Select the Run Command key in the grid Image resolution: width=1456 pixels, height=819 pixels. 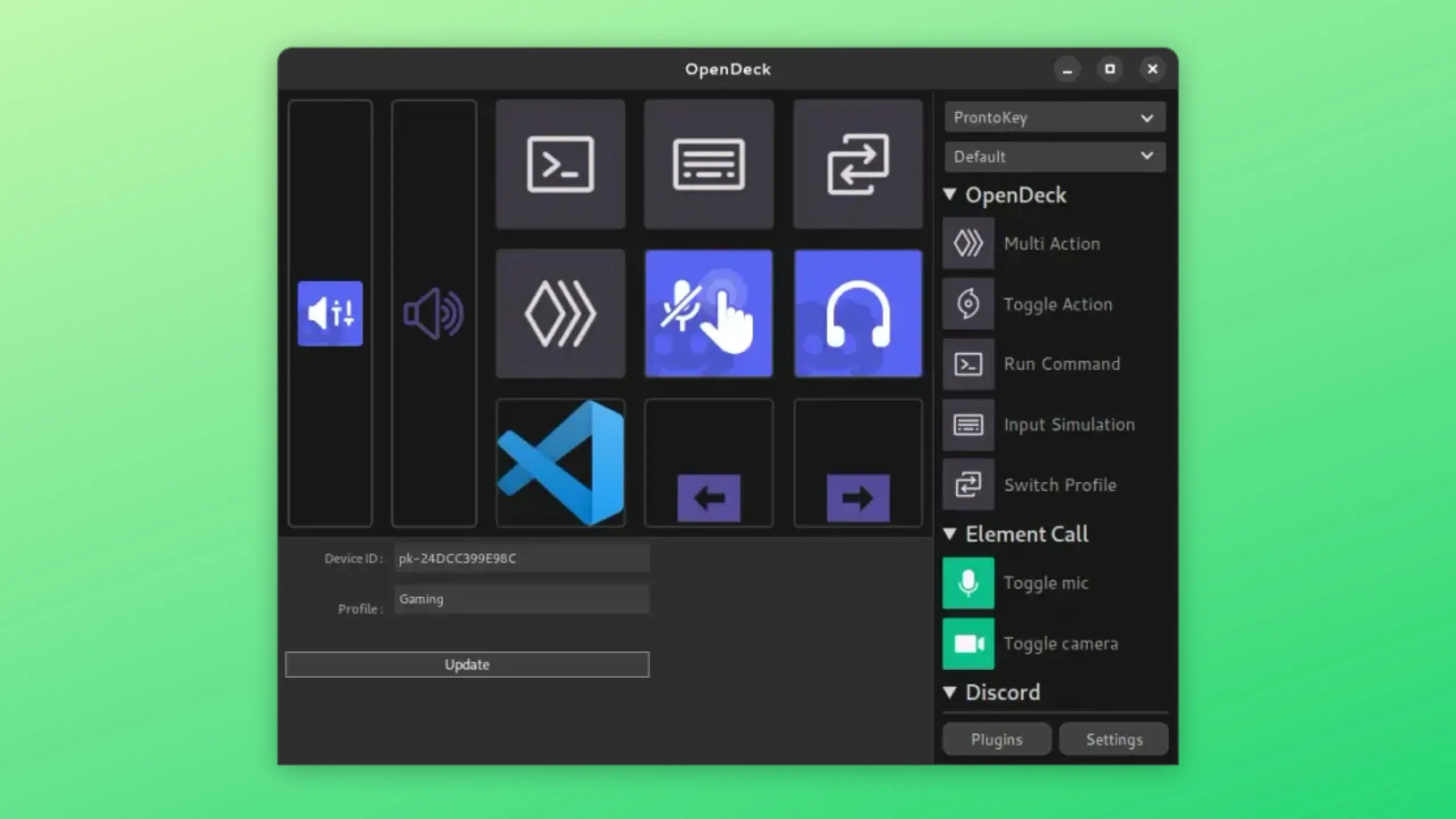coord(560,164)
